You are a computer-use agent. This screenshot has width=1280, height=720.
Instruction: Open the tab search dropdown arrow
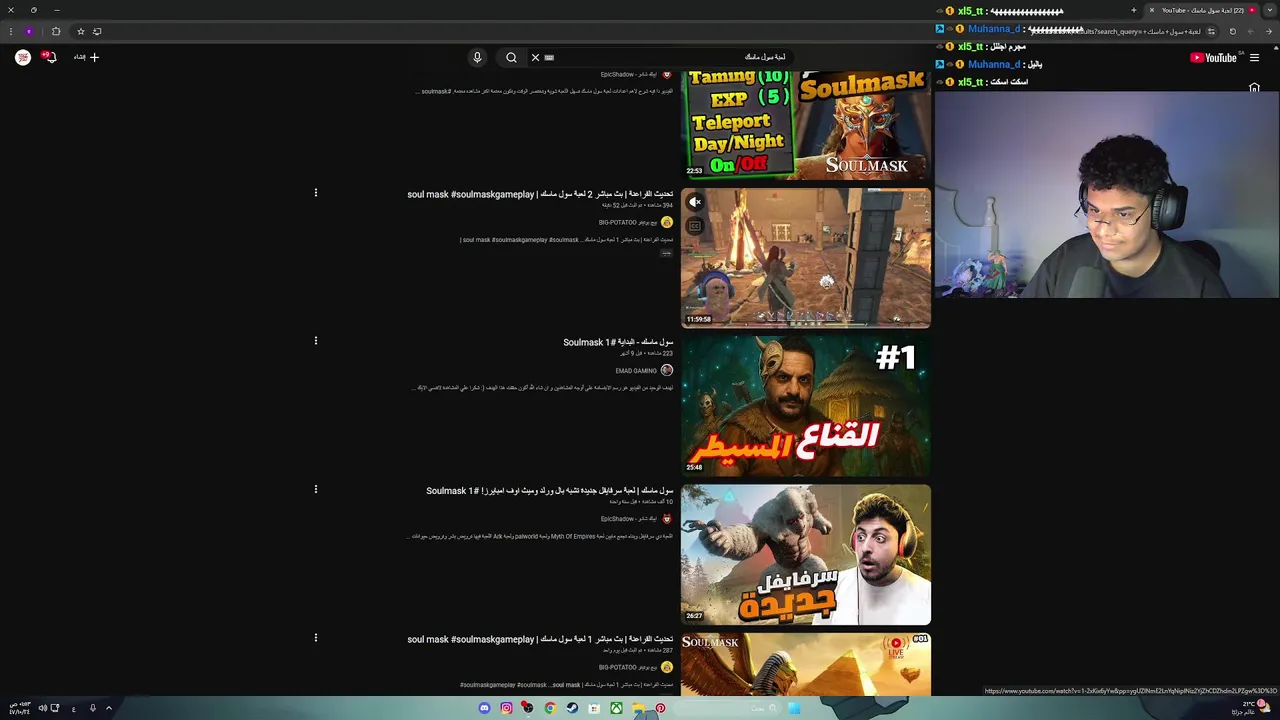(1270, 10)
